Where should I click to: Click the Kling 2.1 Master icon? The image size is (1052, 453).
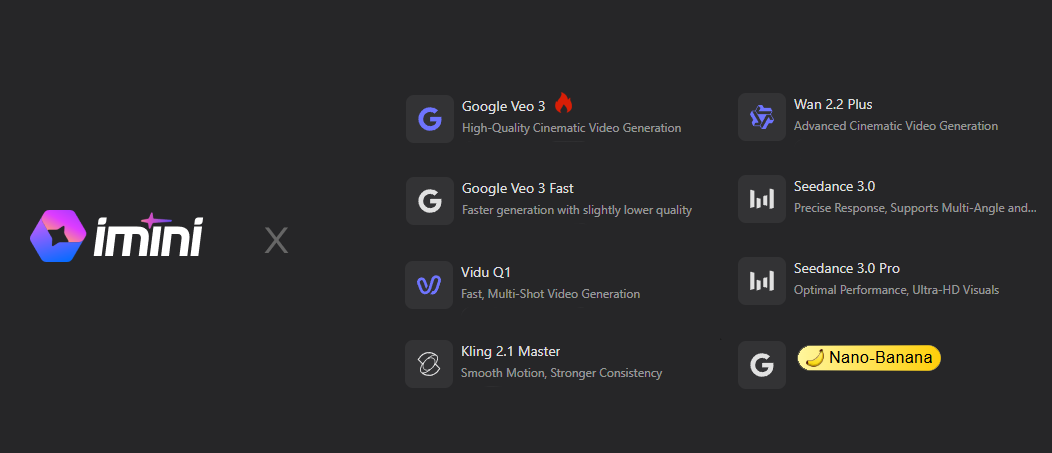430,364
